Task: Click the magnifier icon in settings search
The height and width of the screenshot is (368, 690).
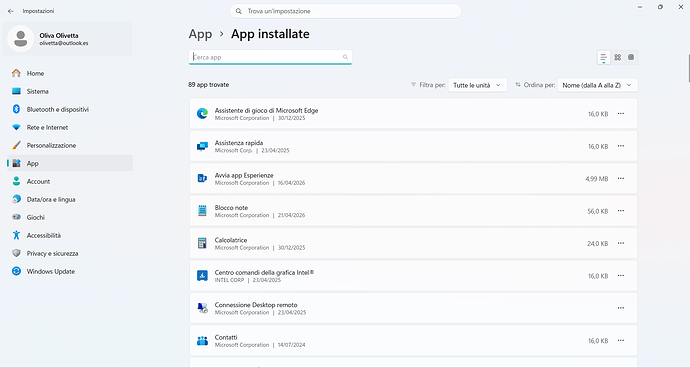Action: coord(239,11)
